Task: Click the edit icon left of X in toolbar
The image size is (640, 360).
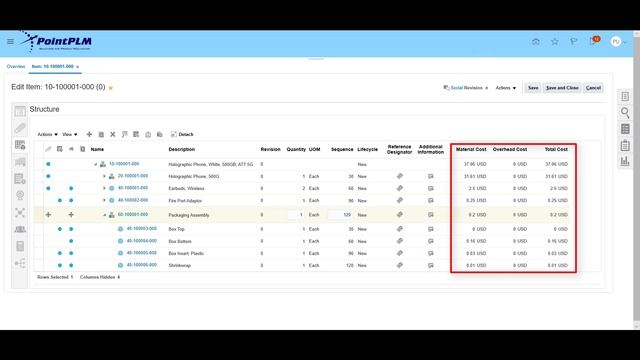Action: (101, 134)
